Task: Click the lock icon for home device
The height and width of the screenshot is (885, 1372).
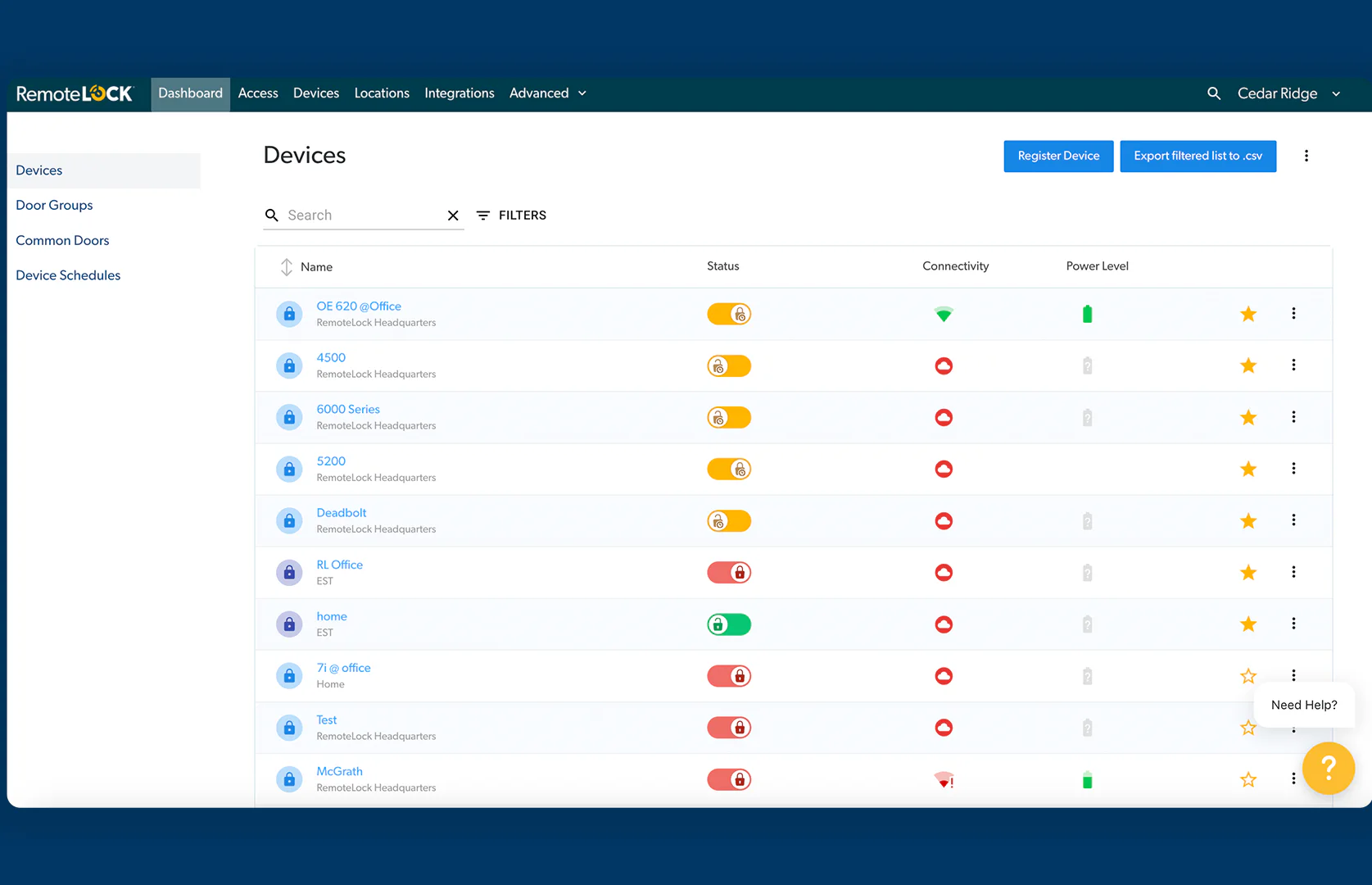Action: pos(289,624)
